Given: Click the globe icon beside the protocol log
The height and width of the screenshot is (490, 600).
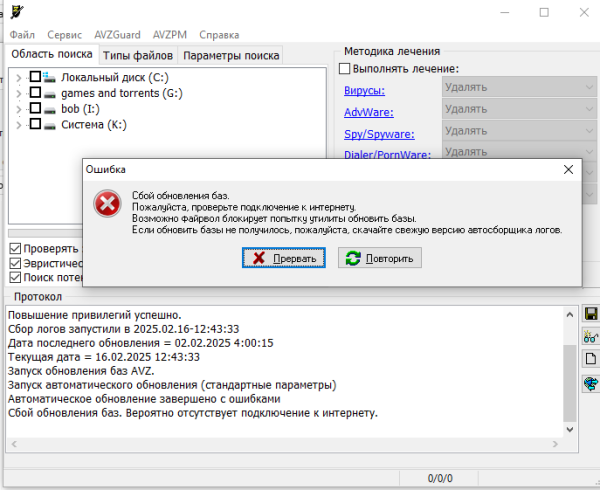Looking at the screenshot, I should (x=590, y=383).
